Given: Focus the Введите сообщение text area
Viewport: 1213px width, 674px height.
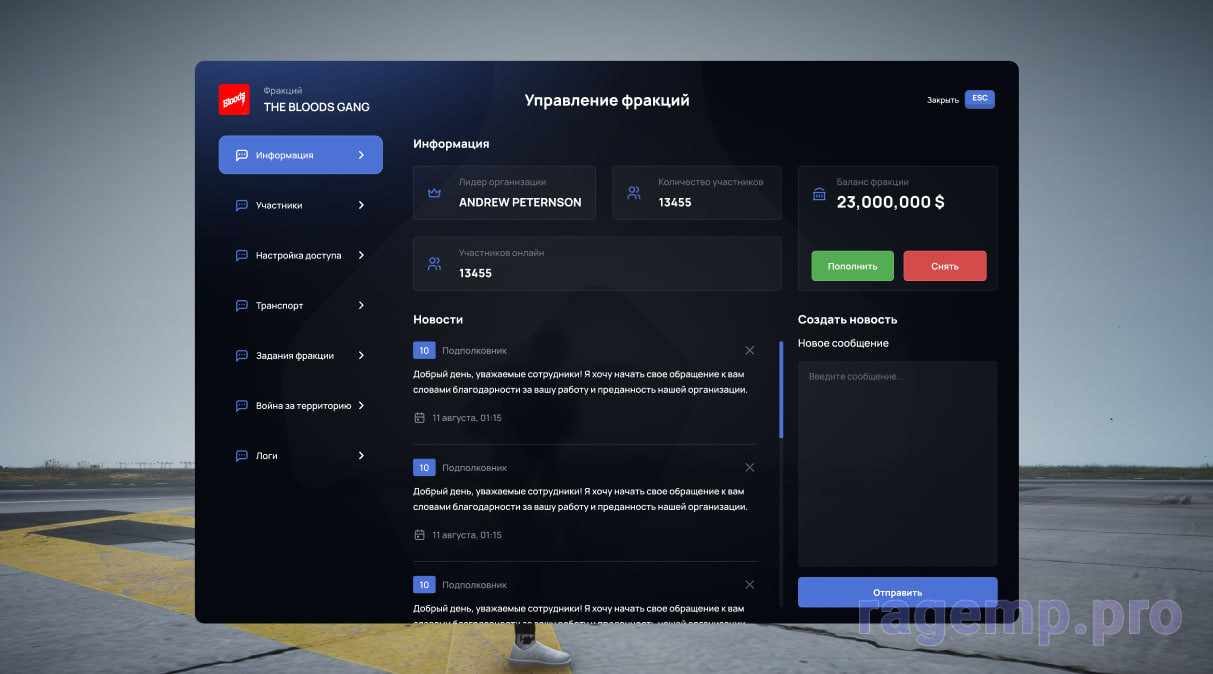Looking at the screenshot, I should 898,464.
